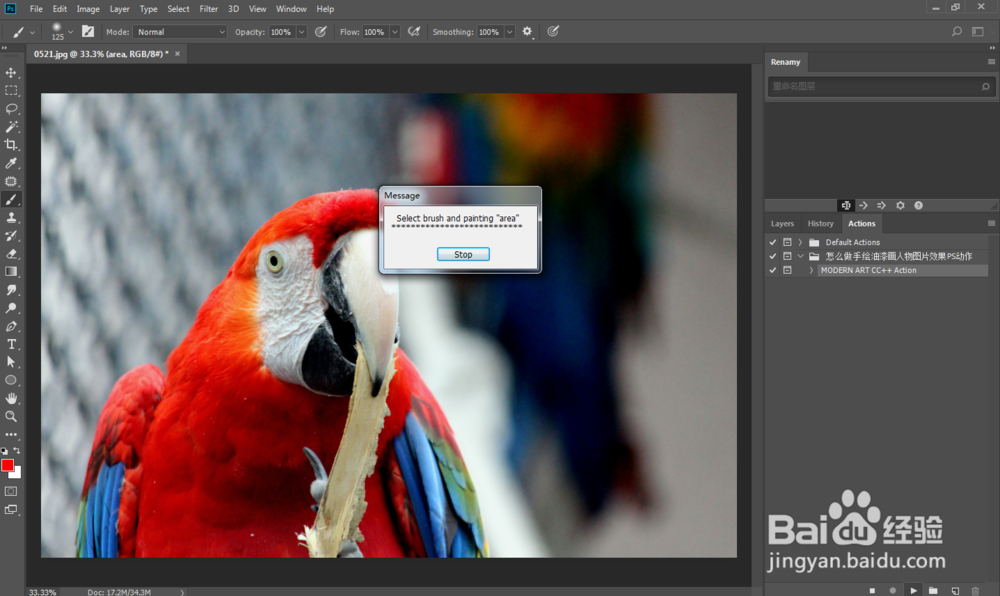This screenshot has width=1000, height=596.
Task: Toggle pressure for opacity
Action: [x=321, y=31]
